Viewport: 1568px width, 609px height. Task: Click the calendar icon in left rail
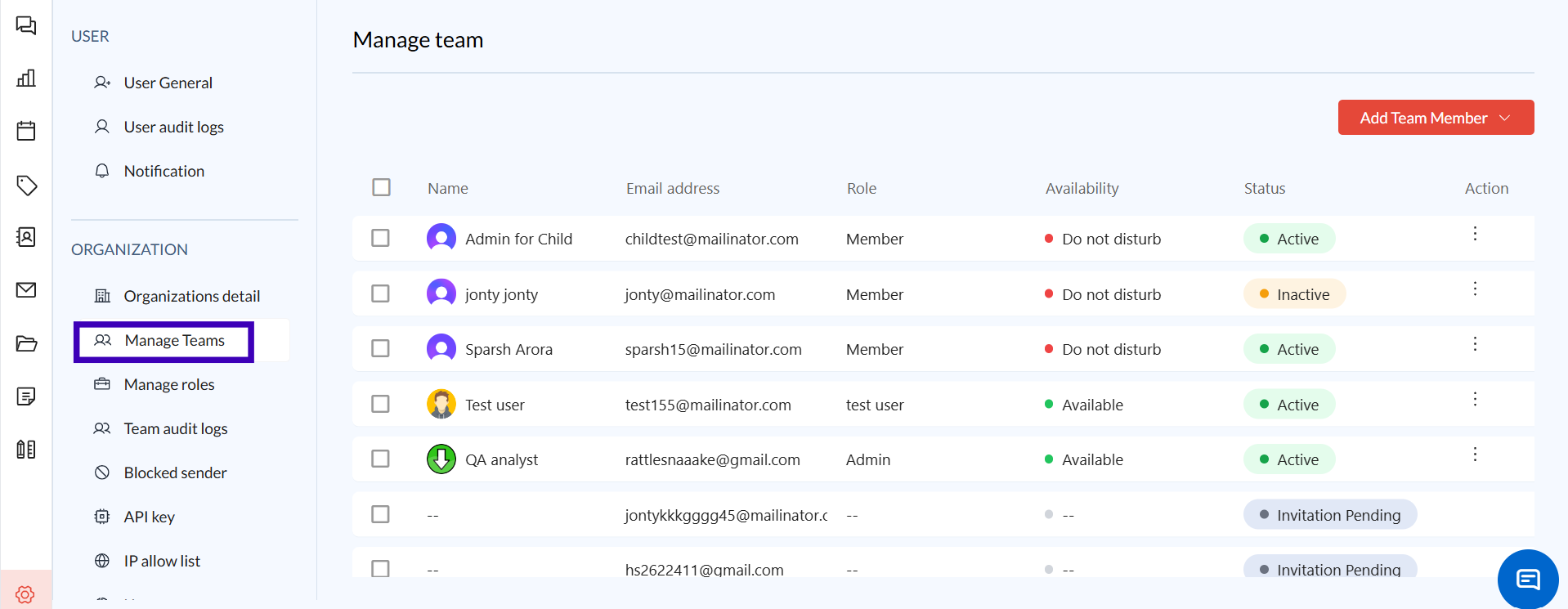(x=26, y=131)
